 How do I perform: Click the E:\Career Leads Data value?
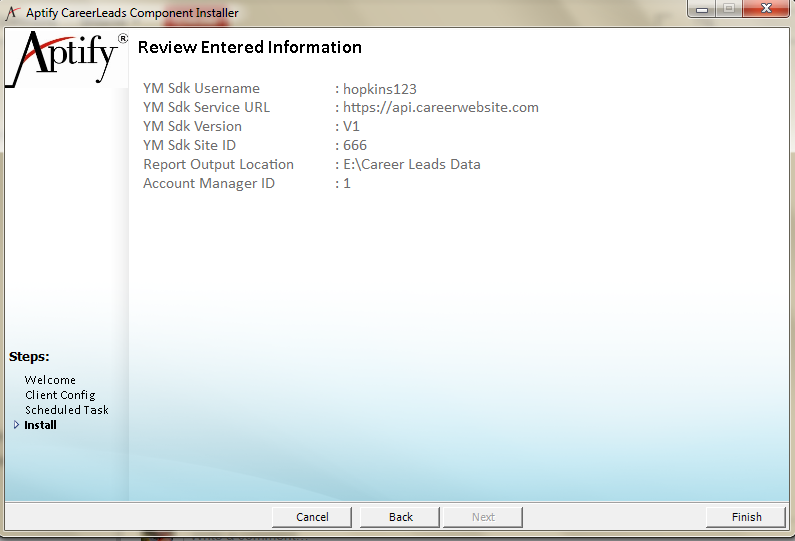(412, 164)
